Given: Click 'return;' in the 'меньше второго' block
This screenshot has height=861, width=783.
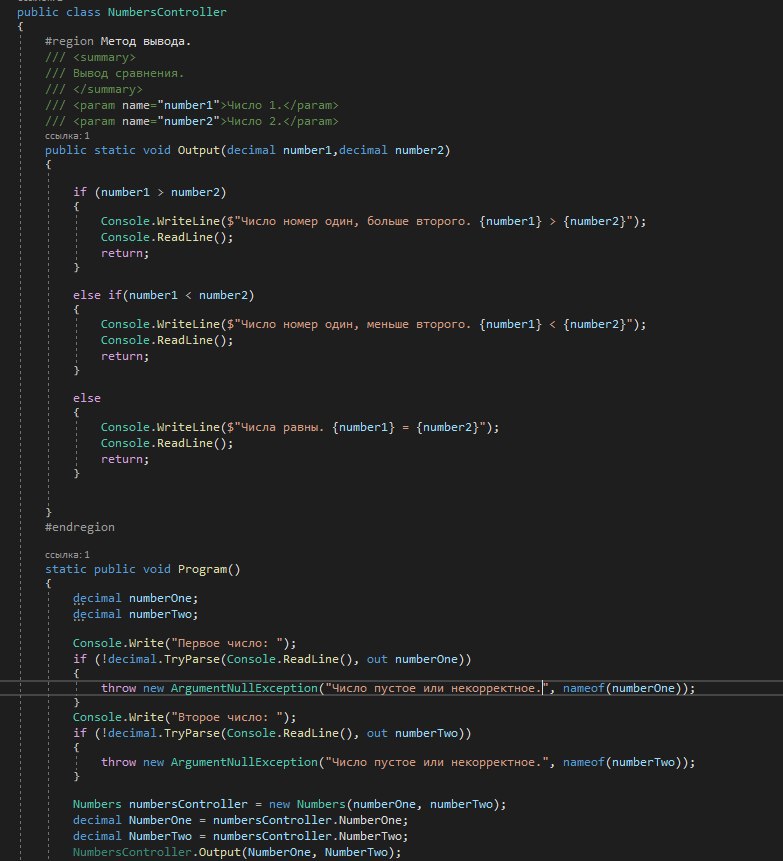Looking at the screenshot, I should [x=125, y=356].
